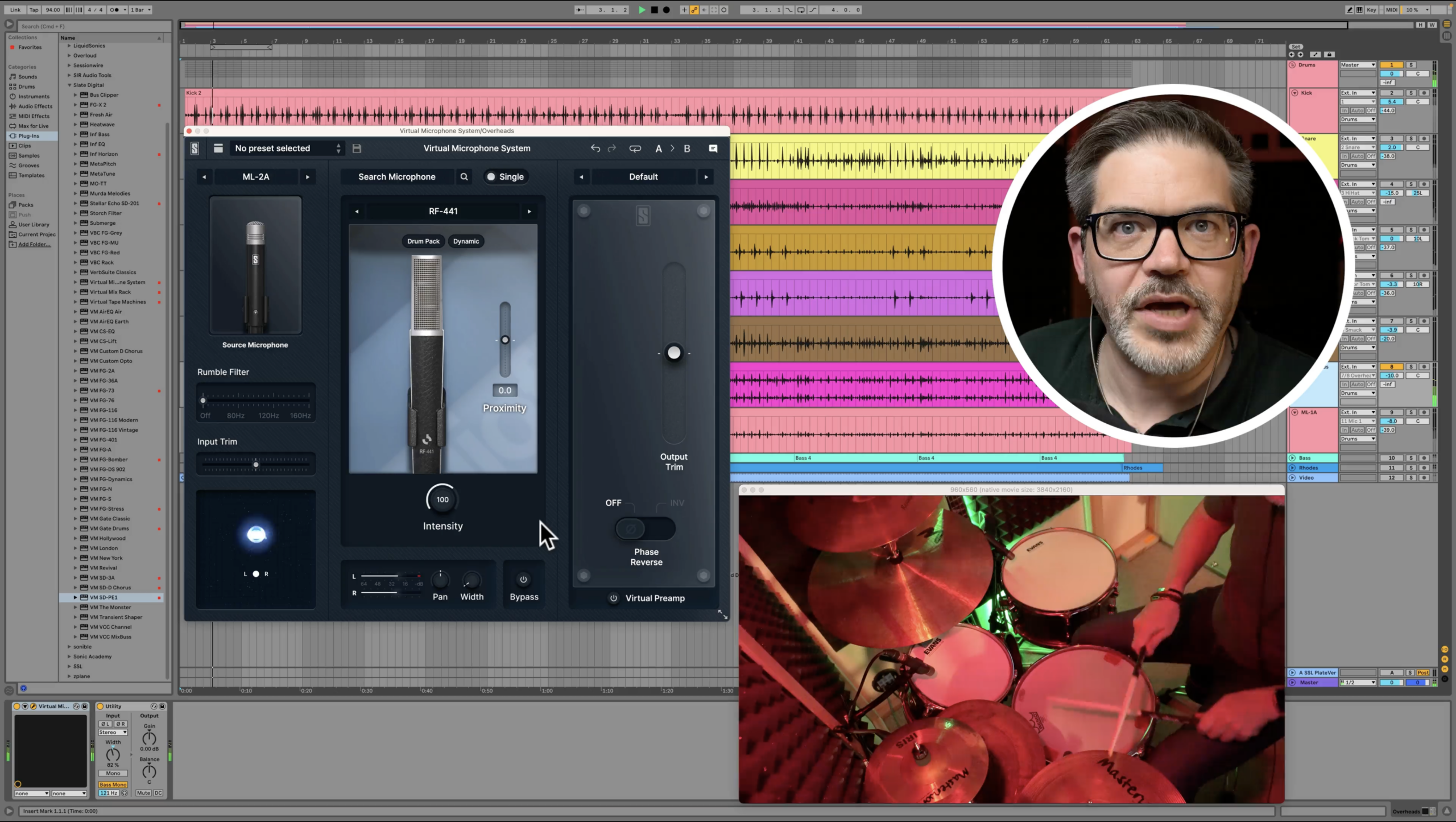The width and height of the screenshot is (1456, 822).
Task: Expand the Sonic Academy folder
Action: 69,656
